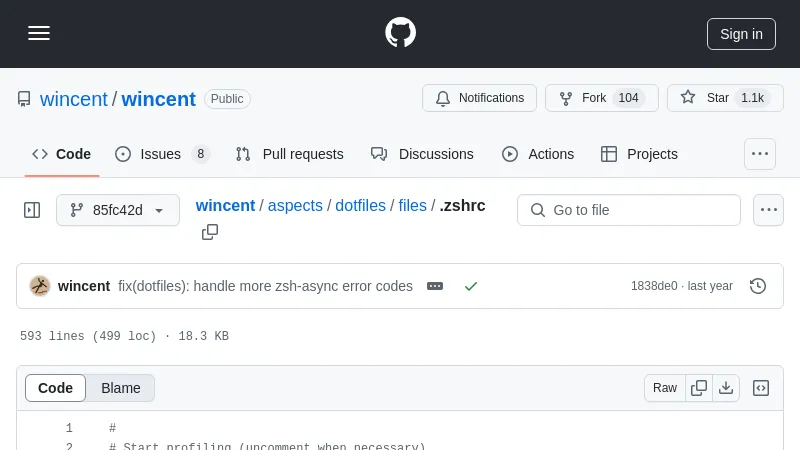Open the 85fc42d branch selector dropdown
Screen dimensions: 800x450
118,210
